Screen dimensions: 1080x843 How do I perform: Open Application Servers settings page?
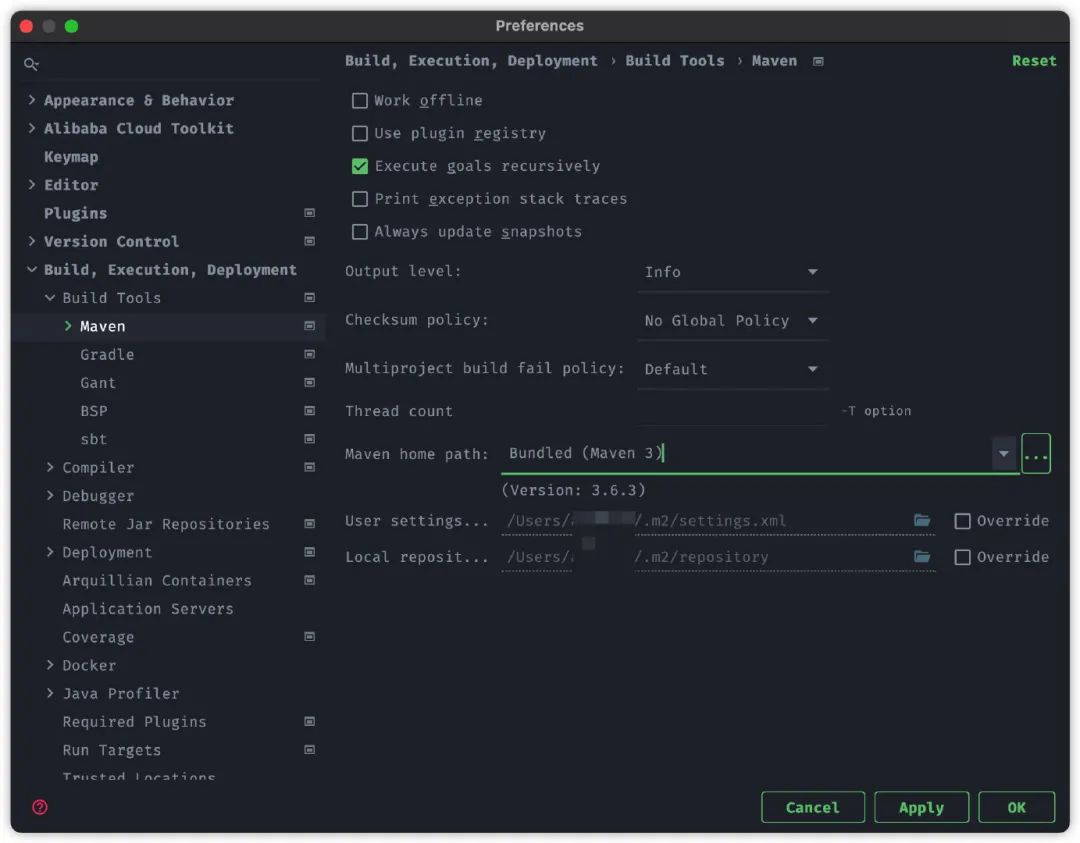pos(146,609)
